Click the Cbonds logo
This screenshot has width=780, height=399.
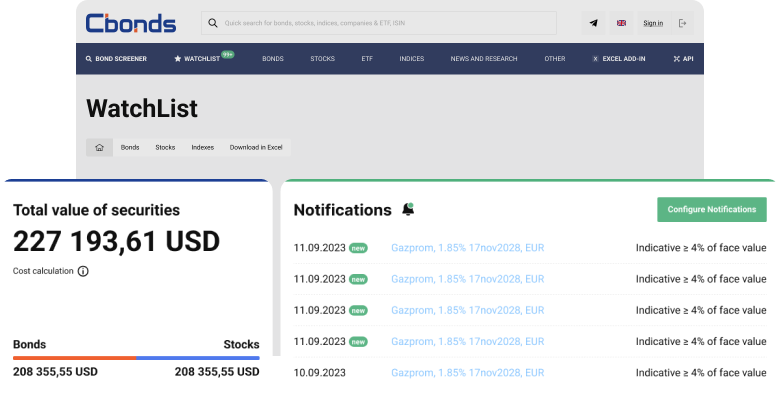131,23
